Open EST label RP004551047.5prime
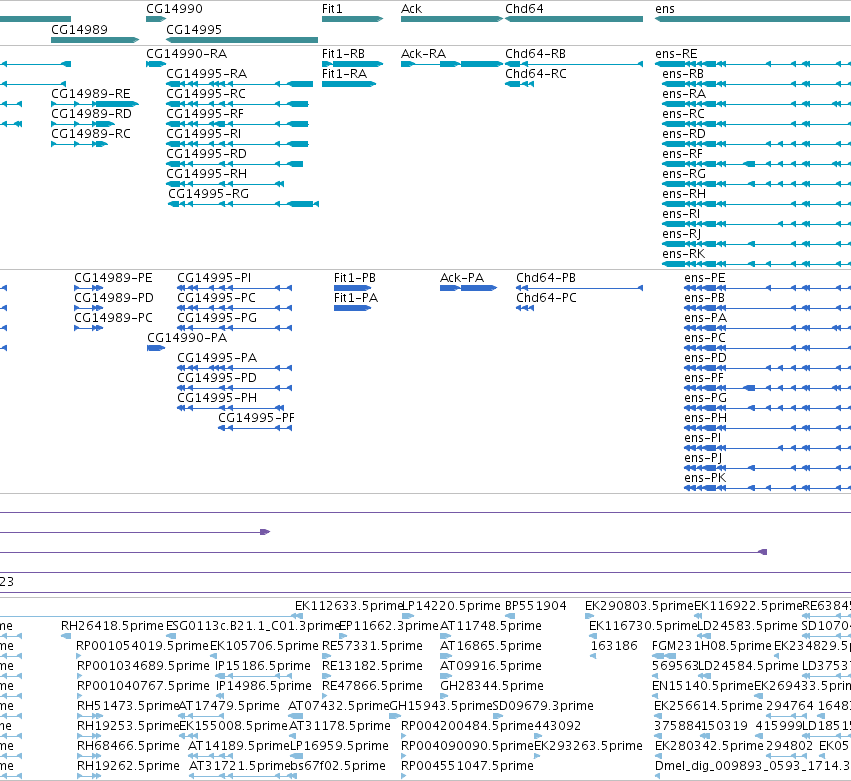 pyautogui.click(x=467, y=766)
